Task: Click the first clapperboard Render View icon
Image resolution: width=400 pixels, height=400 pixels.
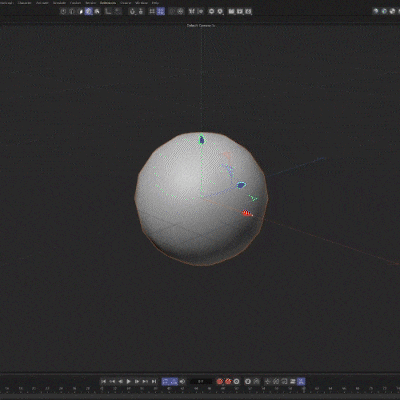Action: 231,12
